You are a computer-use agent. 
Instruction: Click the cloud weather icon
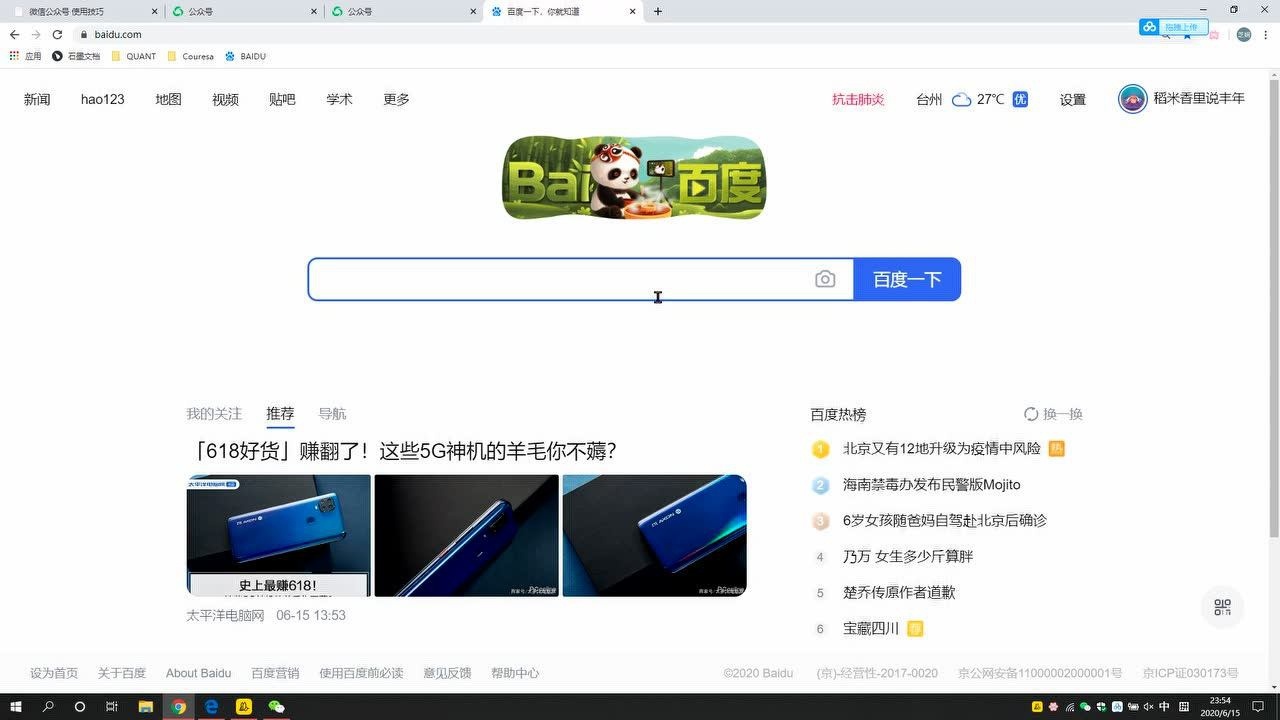tap(961, 100)
